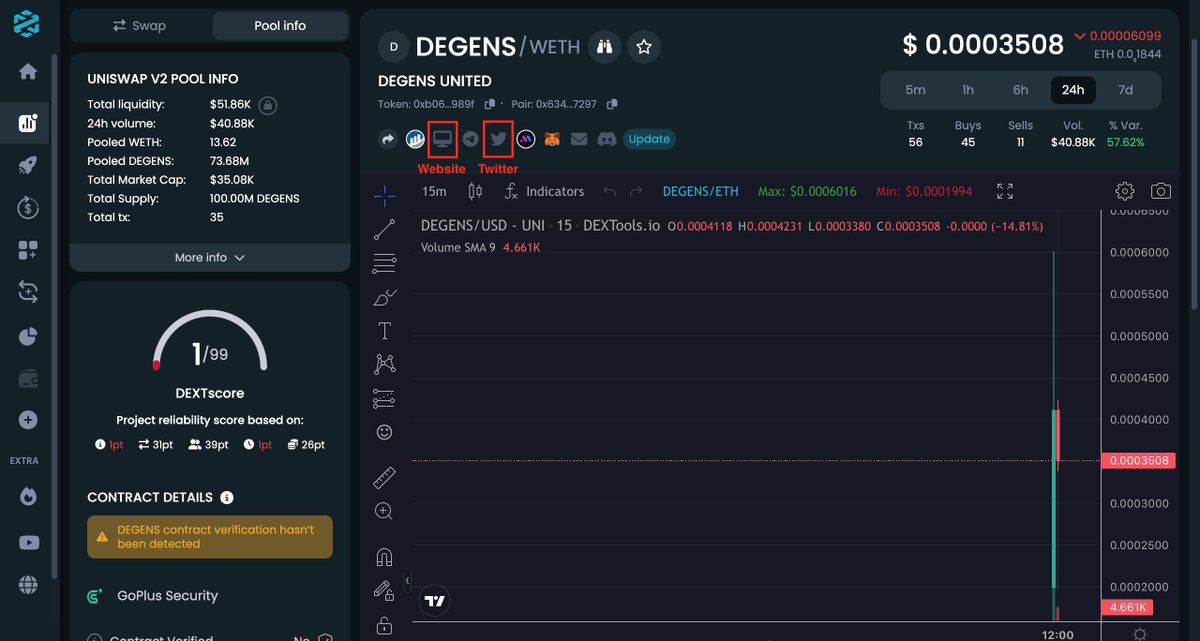This screenshot has height=641, width=1200.
Task: Select the ruler measure tool
Action: [384, 477]
